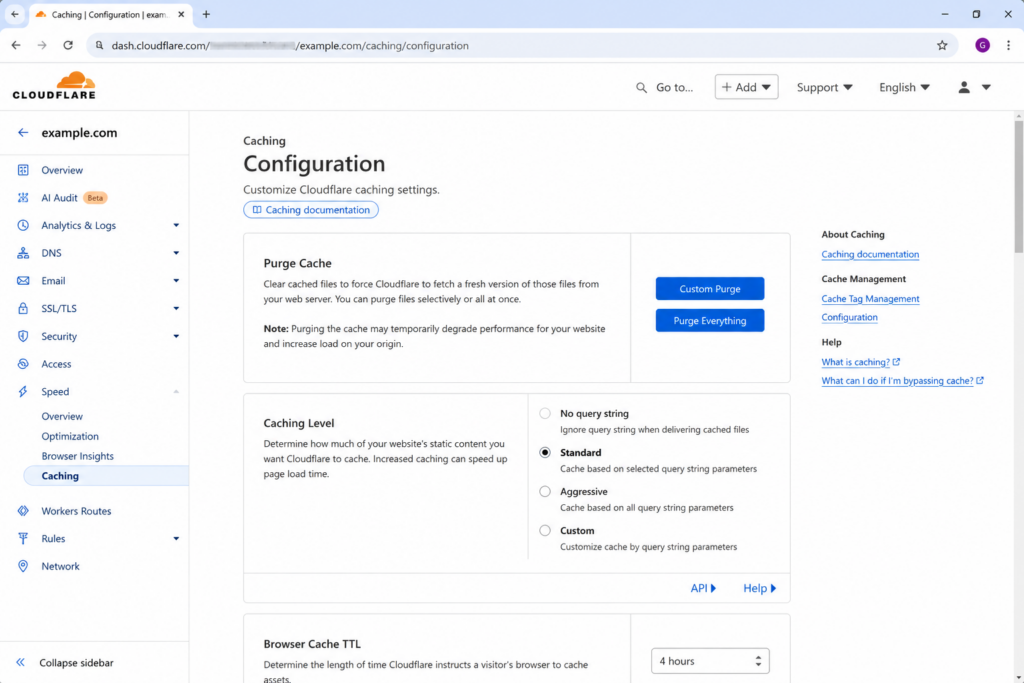View site information icon in address bar
Viewport: 1024px width, 683px height.
coord(99,45)
